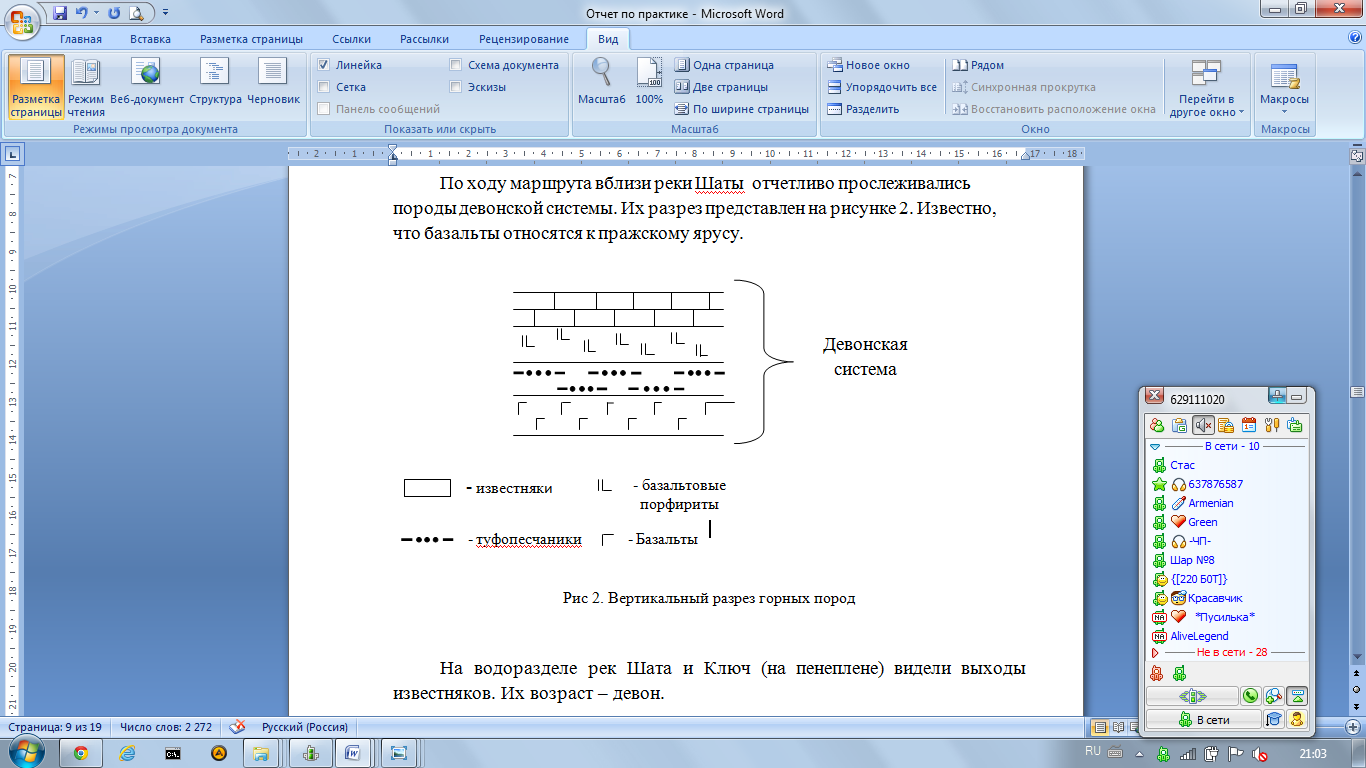Undo the last action in Quick Access toolbar
1366x768 pixels.
pos(82,13)
